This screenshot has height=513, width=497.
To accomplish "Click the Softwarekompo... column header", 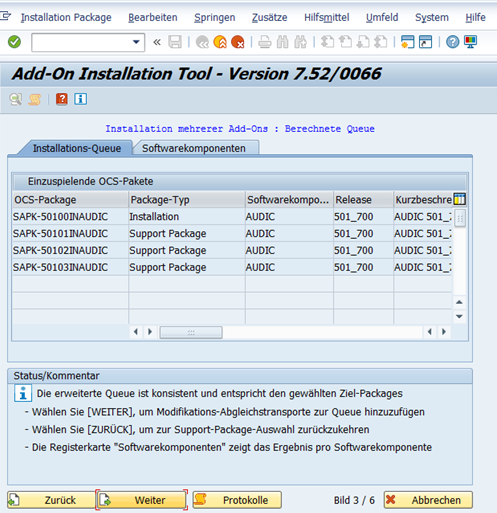I will pos(289,200).
